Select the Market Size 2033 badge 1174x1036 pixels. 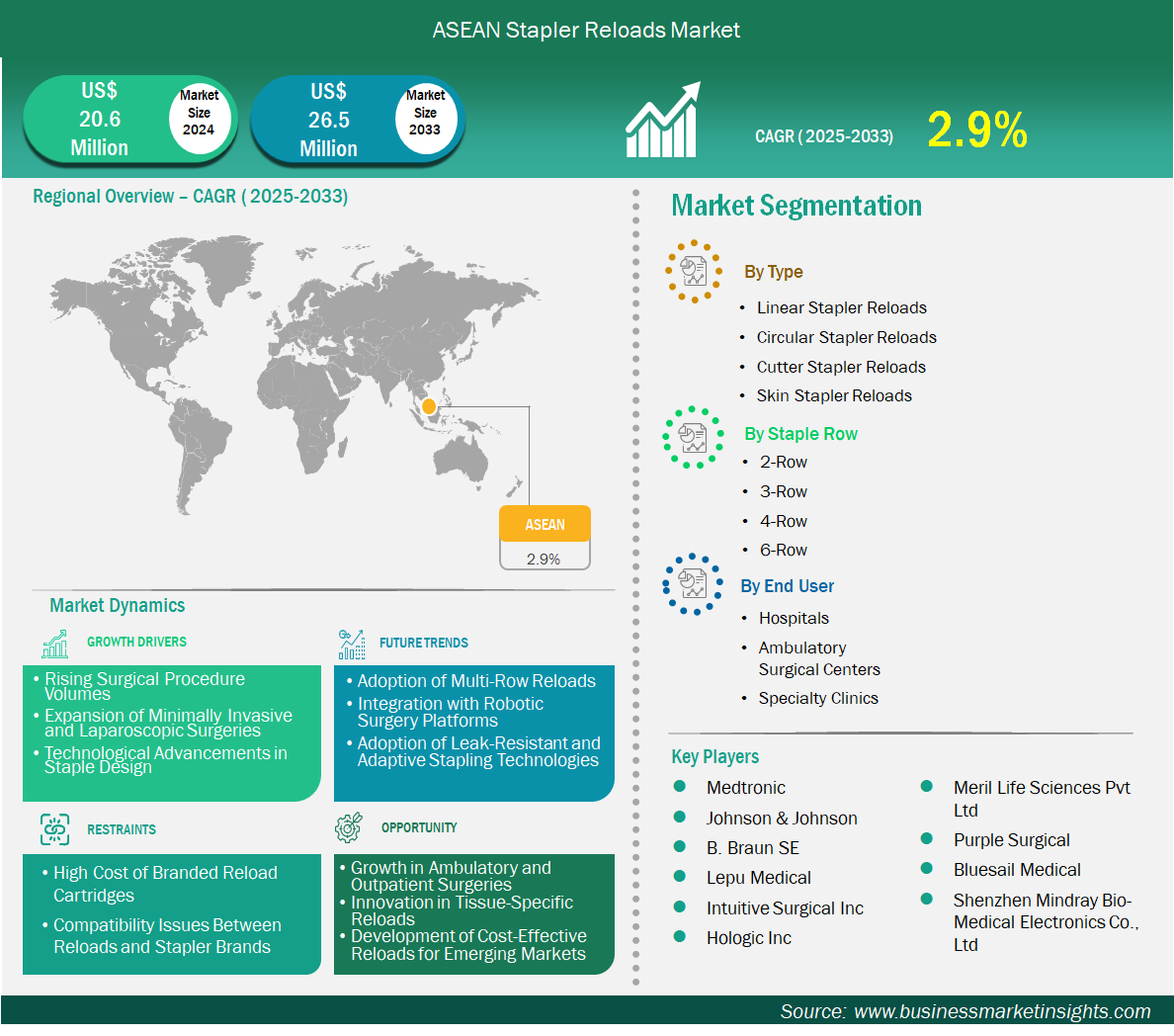coord(425,113)
